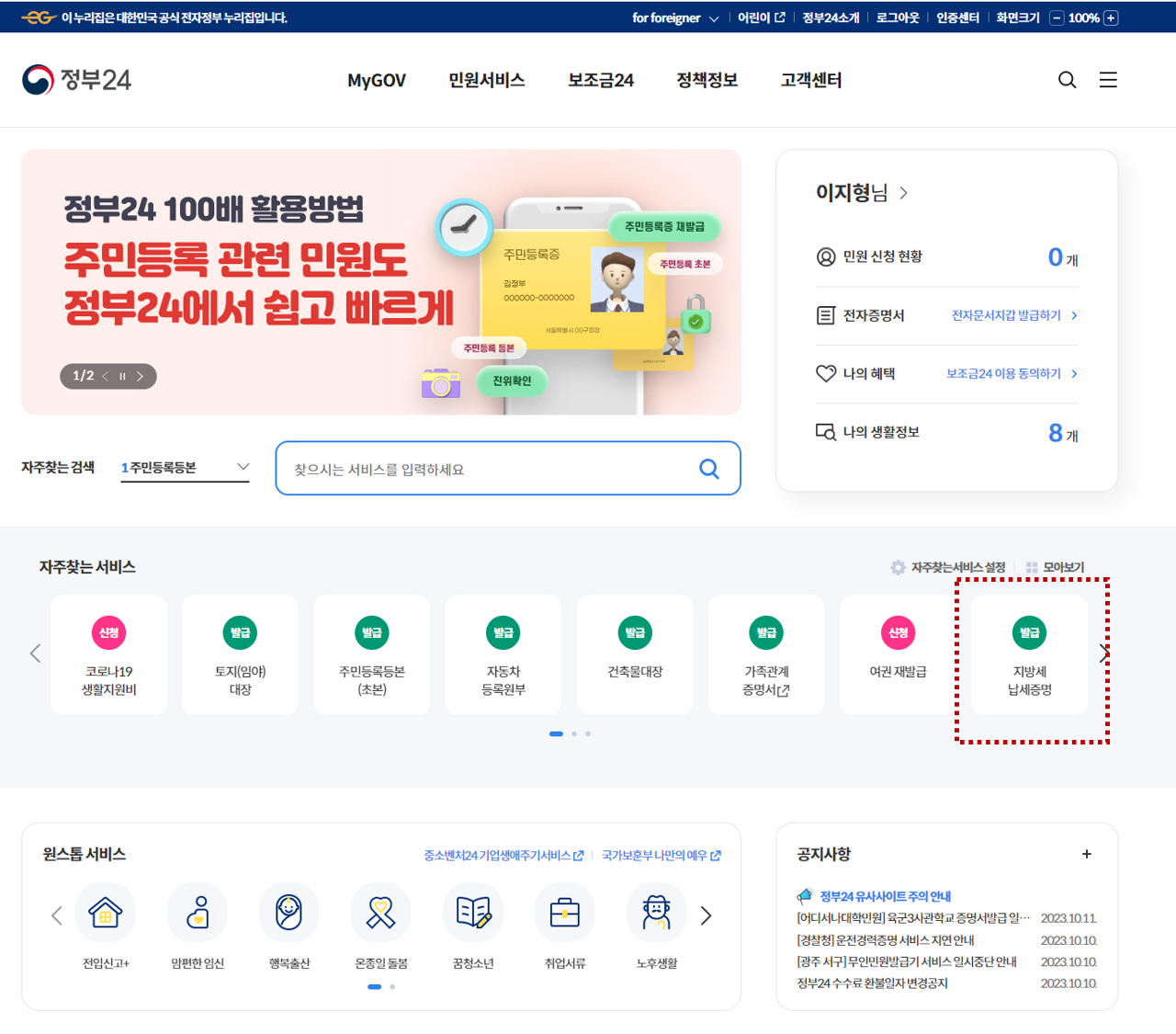Decrease screen size with minus button
The height and width of the screenshot is (1034, 1176).
pos(1057,17)
